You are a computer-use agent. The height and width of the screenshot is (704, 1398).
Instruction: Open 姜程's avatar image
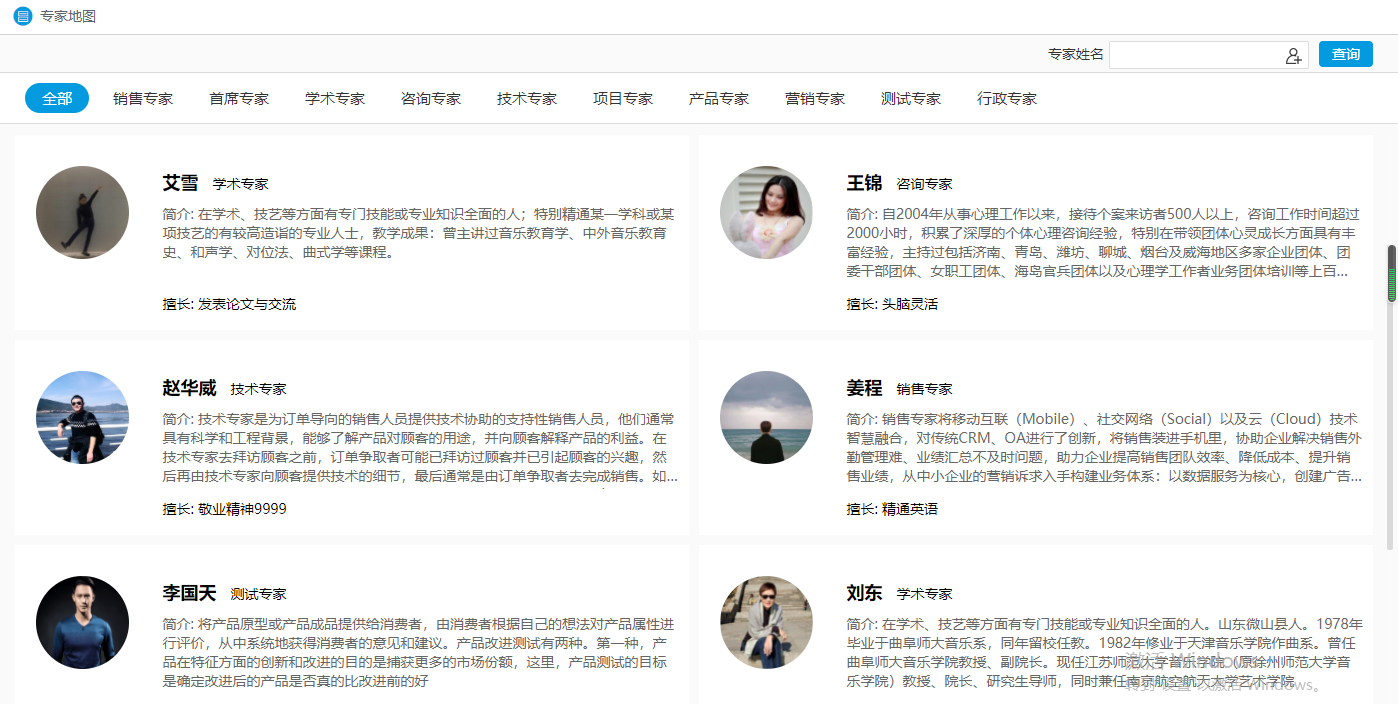[766, 418]
